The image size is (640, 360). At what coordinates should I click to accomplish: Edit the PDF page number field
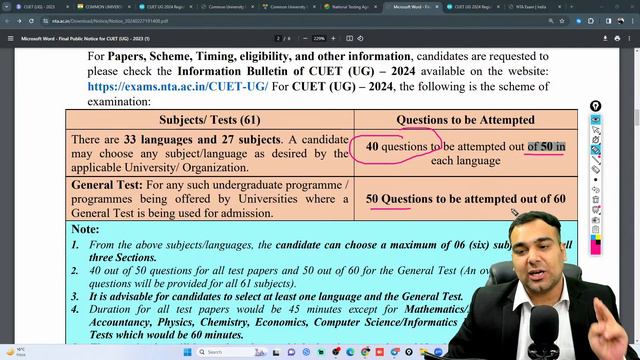pyautogui.click(x=278, y=38)
